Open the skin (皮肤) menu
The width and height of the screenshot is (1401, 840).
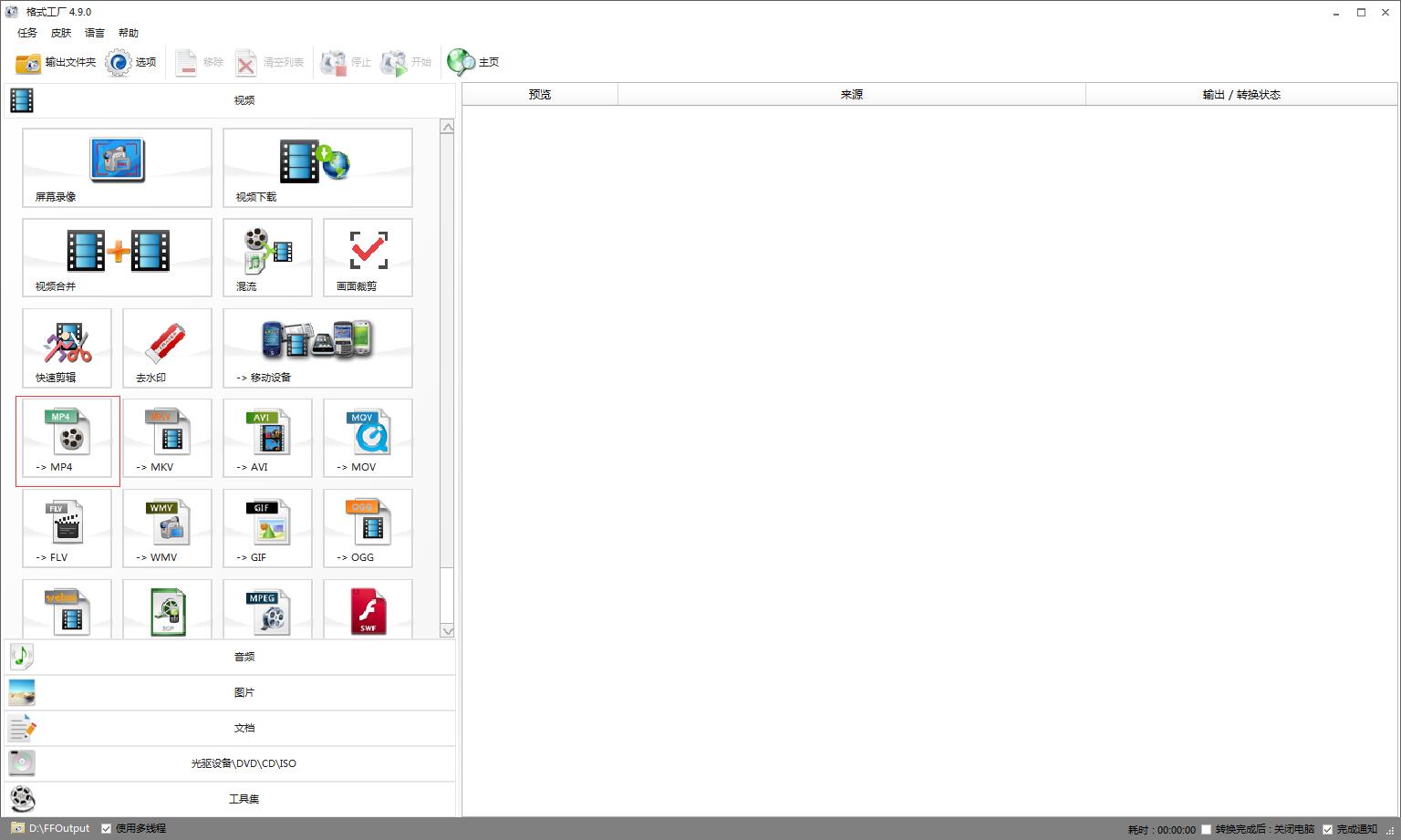tap(61, 33)
